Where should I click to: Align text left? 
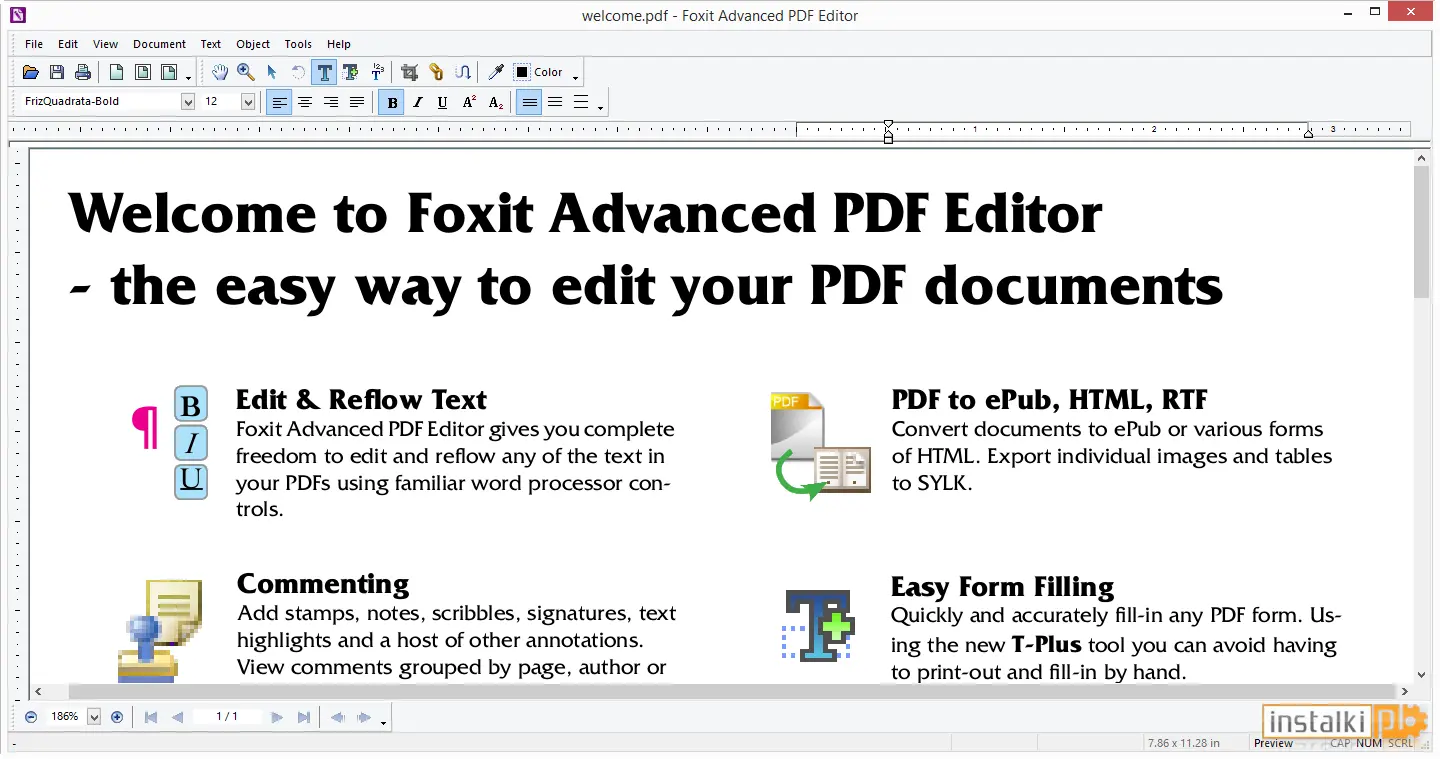click(279, 102)
